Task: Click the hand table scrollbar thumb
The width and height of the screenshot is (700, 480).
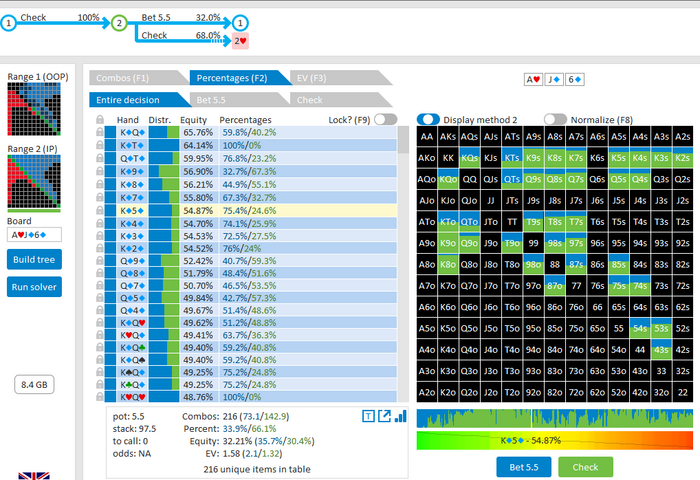Action: [x=403, y=139]
